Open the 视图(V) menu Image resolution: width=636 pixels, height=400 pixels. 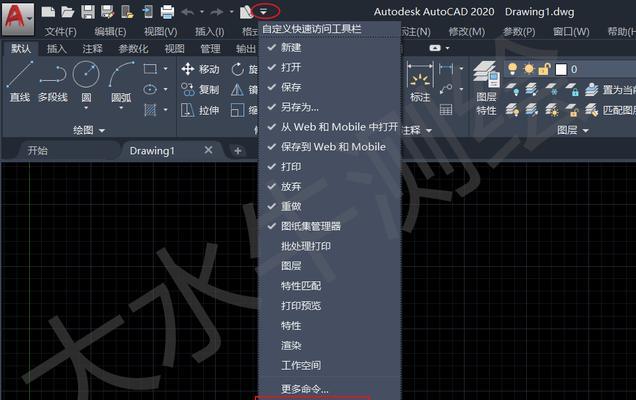[x=161, y=32]
